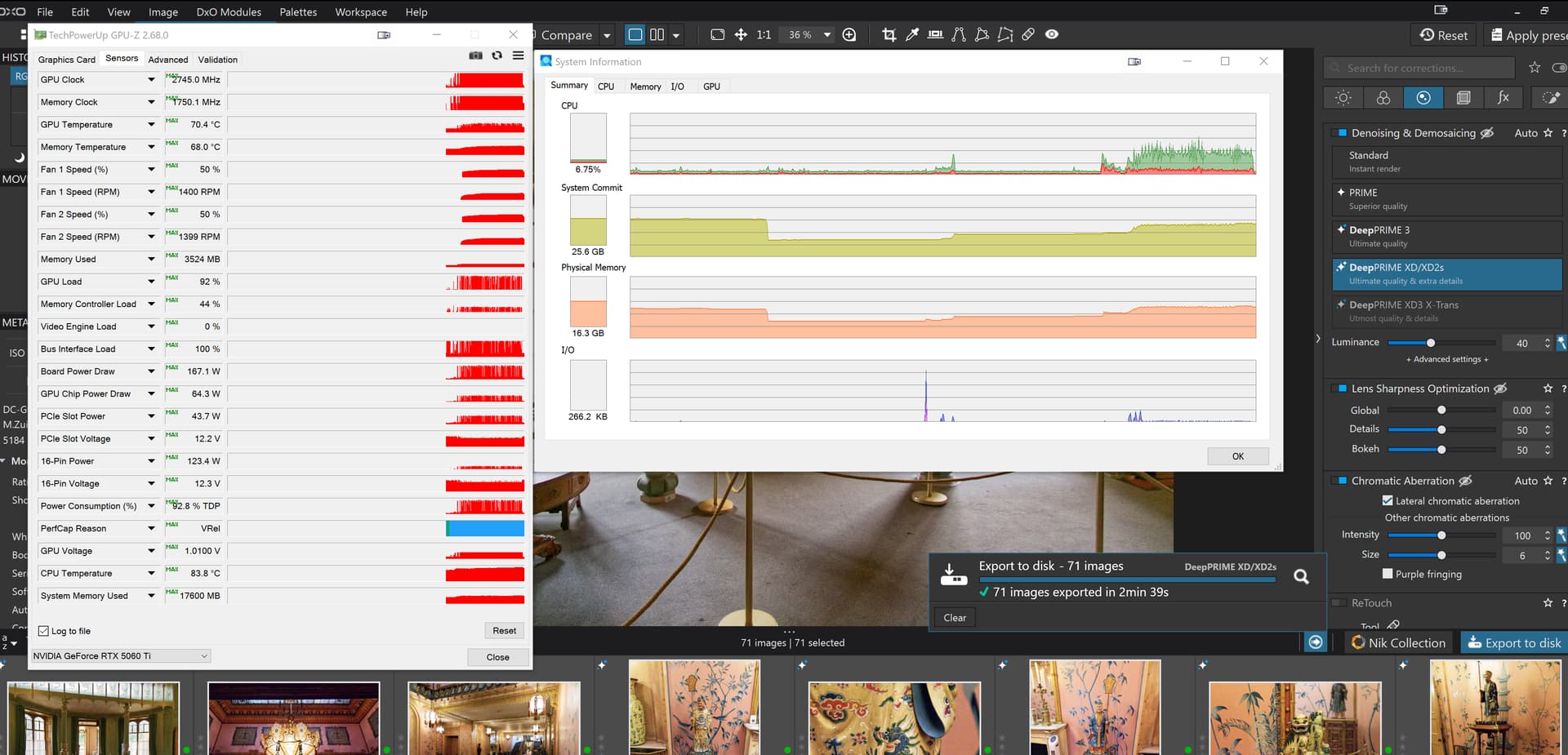This screenshot has height=755, width=1568.
Task: Uncheck Lateral chromatic aberration
Action: 1388,500
